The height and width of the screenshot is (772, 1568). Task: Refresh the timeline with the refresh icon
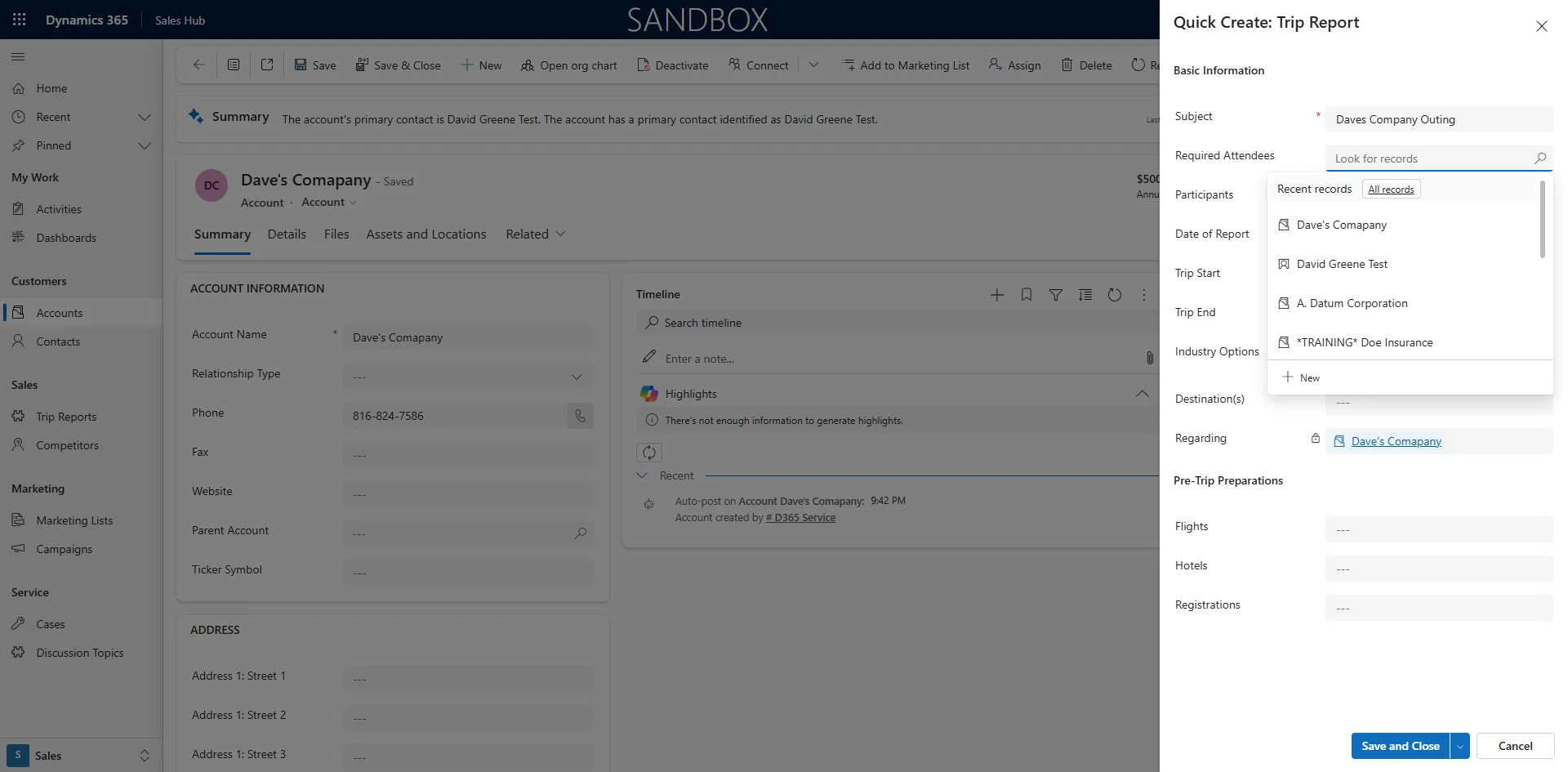[1115, 294]
